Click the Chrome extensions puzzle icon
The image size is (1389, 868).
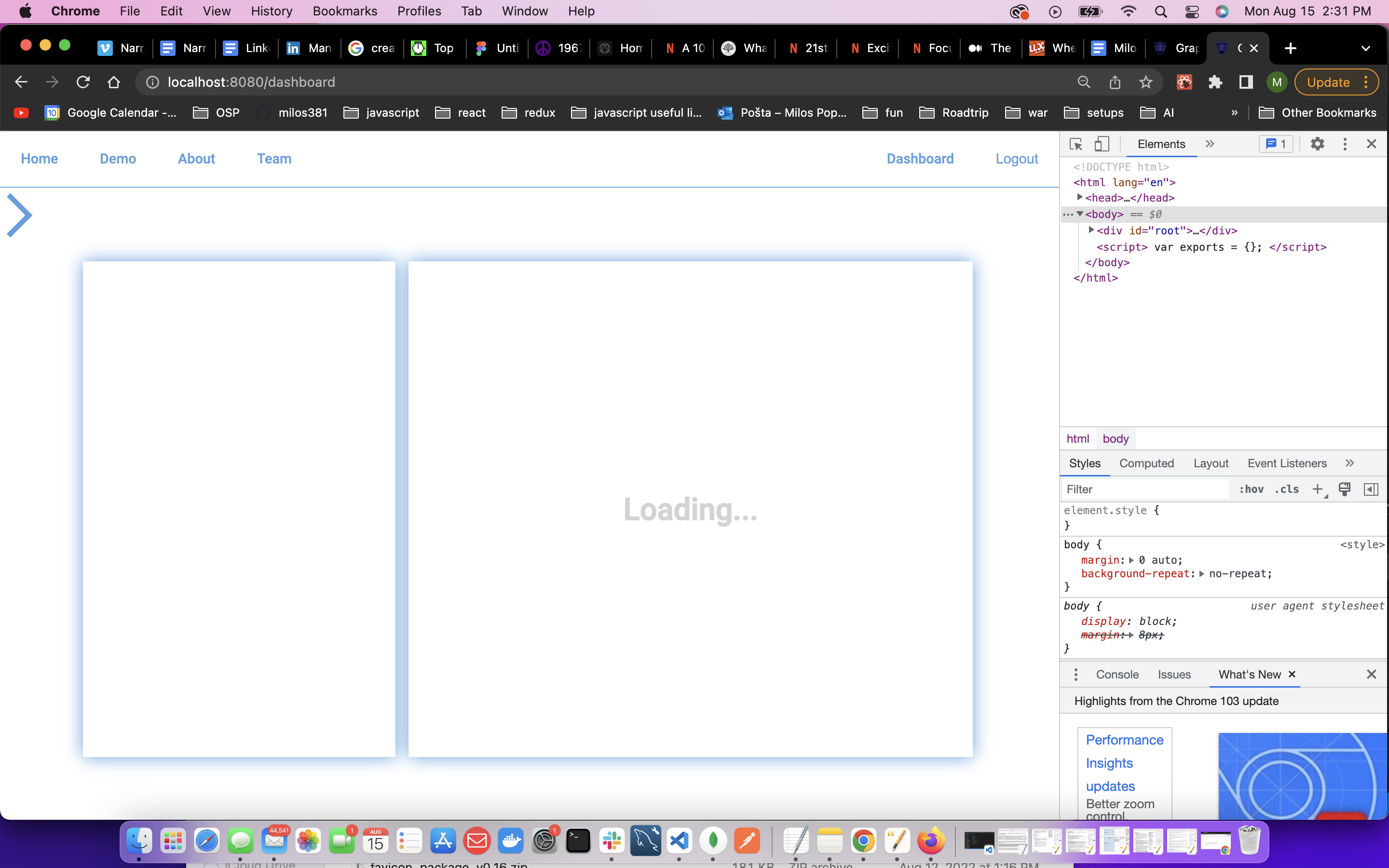[1215, 82]
